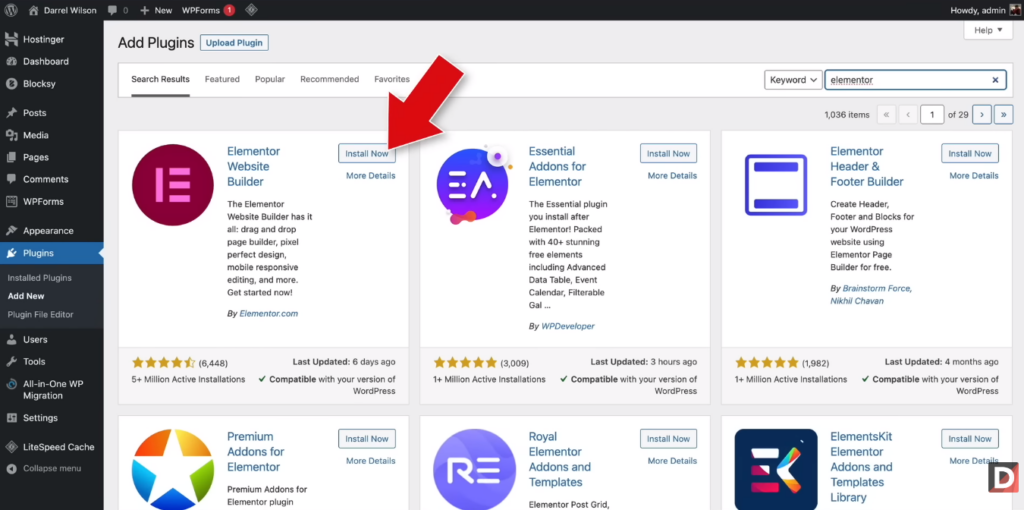Screen dimensions: 1024x510
Task: Install Essential Addons for Elementor
Action: (x=668, y=153)
